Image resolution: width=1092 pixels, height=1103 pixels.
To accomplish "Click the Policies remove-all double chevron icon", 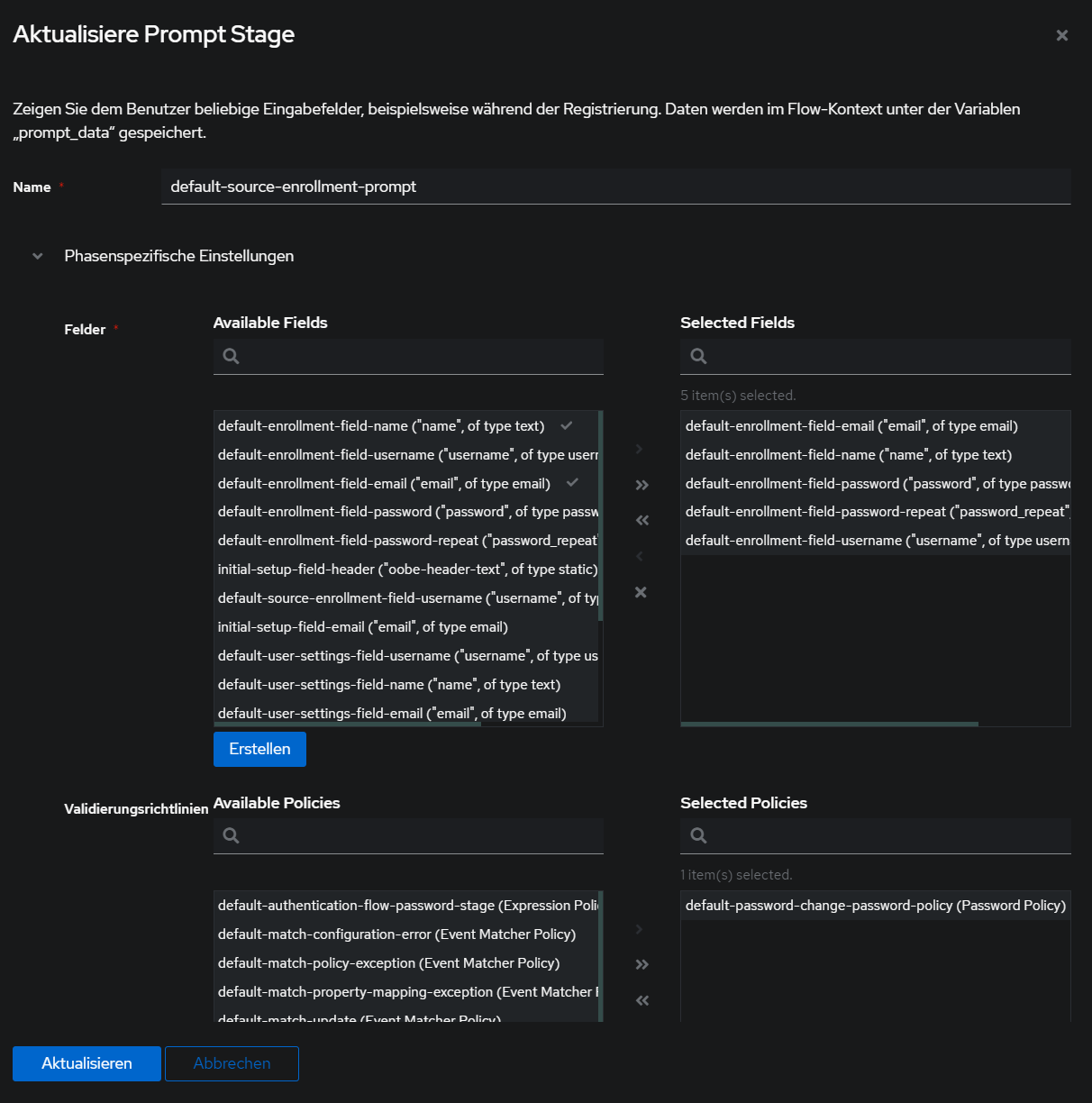I will pyautogui.click(x=642, y=1000).
